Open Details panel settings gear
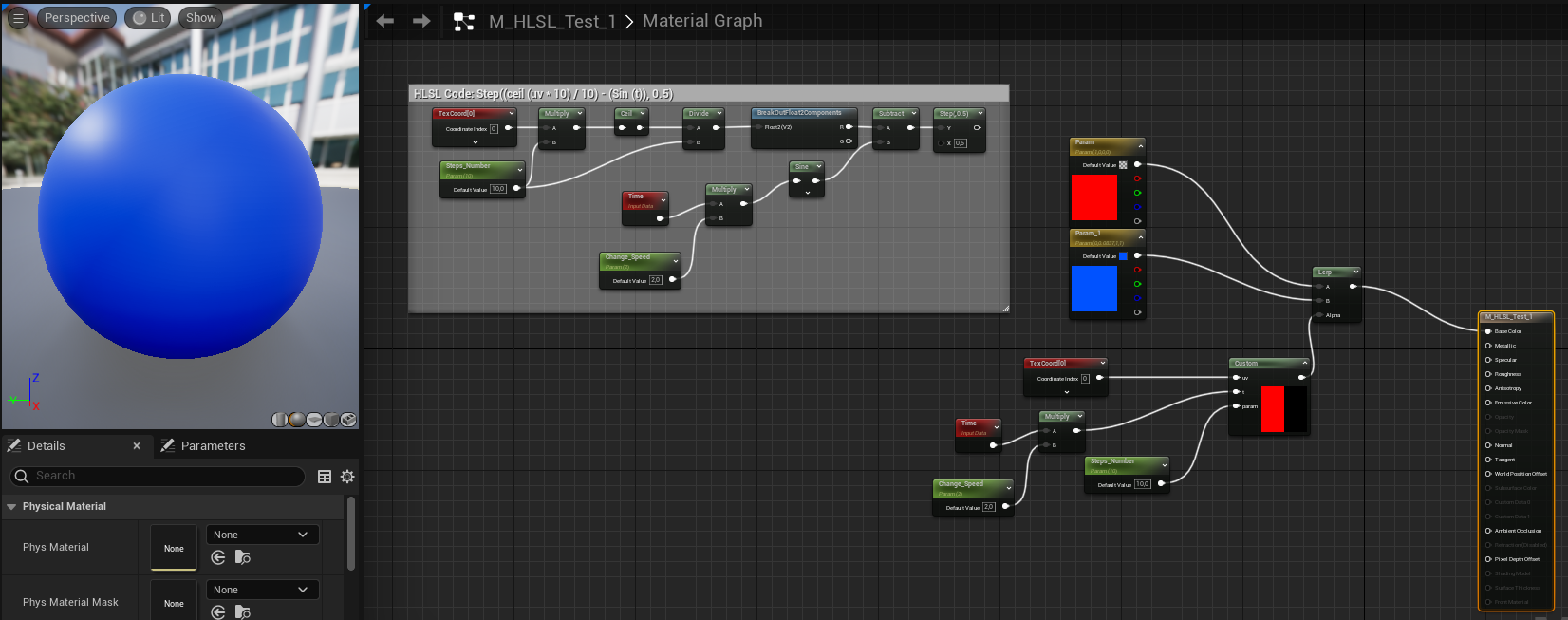The width and height of the screenshot is (1568, 620). [x=347, y=477]
